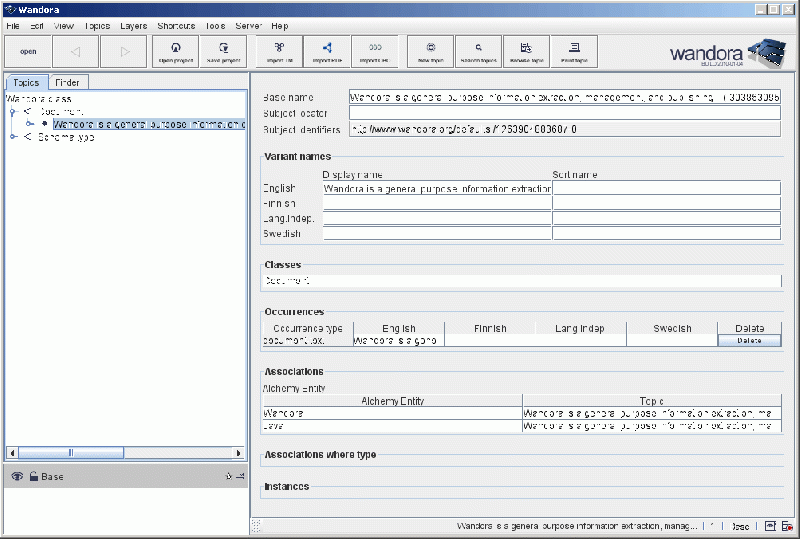The width and height of the screenshot is (800, 539).
Task: Go forward with the right arrow toolbar button
Action: pyautogui.click(x=123, y=52)
